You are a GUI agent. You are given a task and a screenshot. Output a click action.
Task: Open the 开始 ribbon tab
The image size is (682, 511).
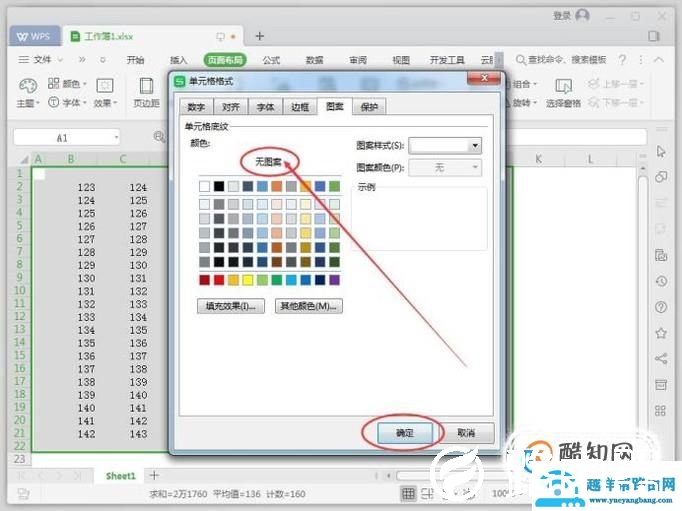[135, 60]
